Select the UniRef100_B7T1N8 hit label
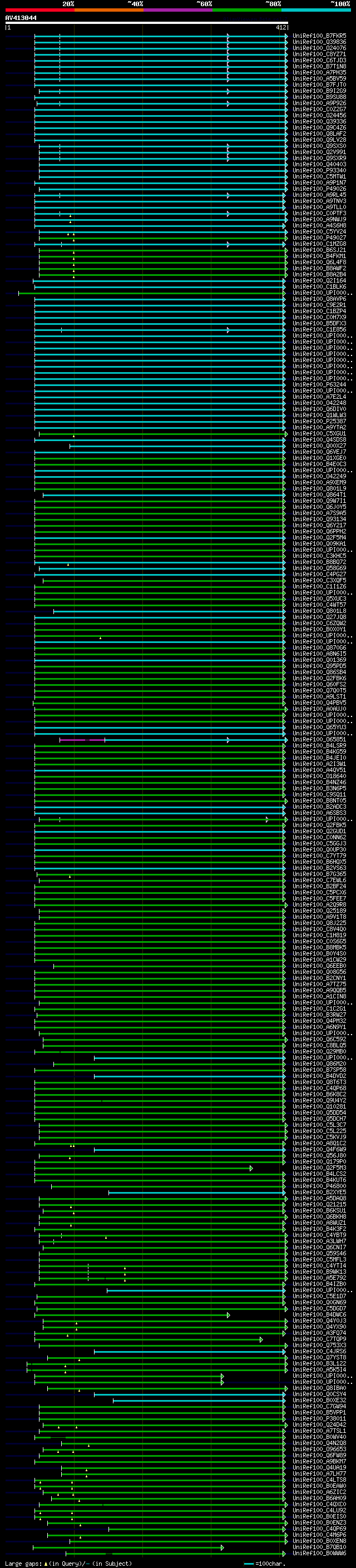This screenshot has height=1568, width=356. click(319, 66)
